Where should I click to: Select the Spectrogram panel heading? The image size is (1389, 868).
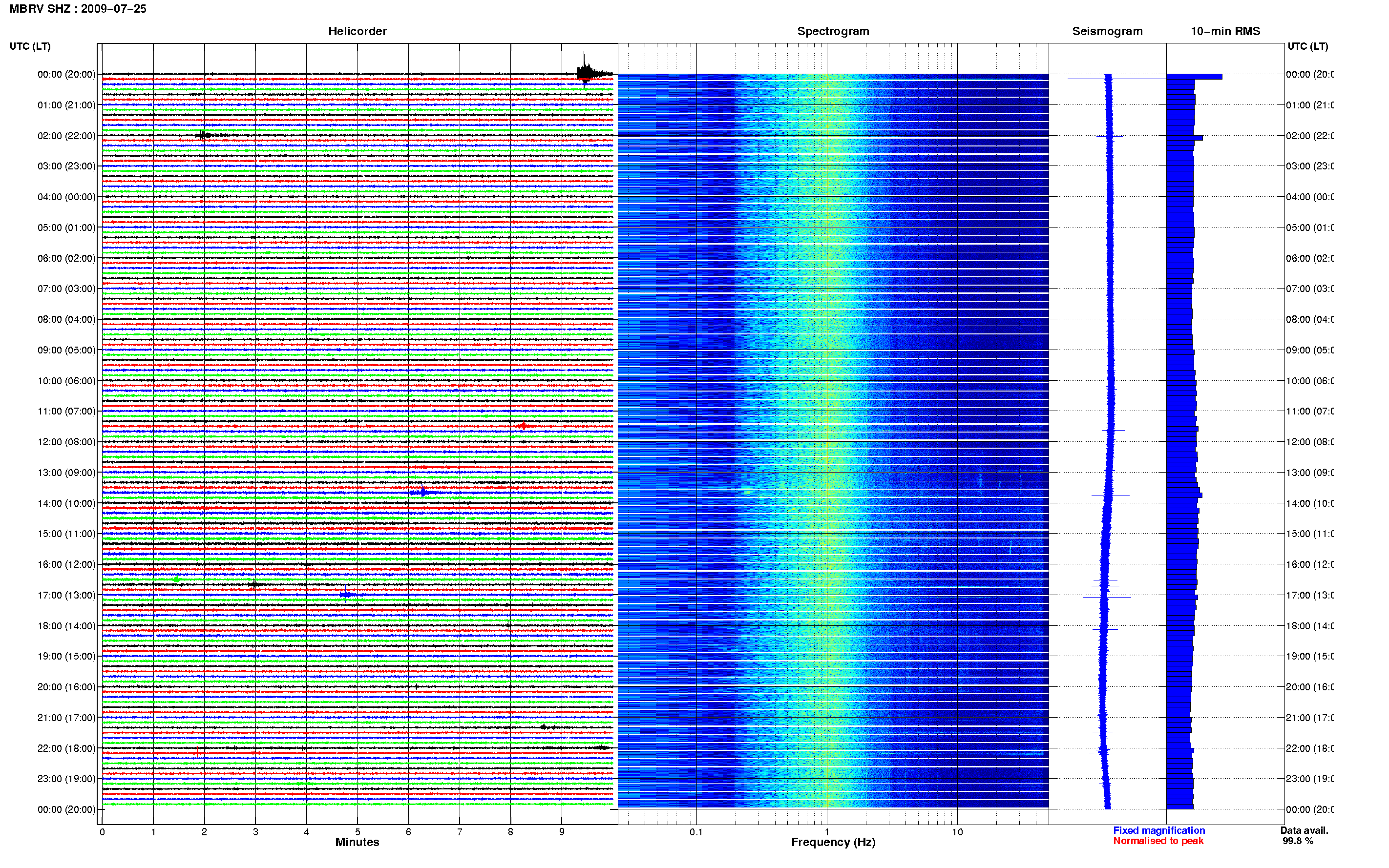click(x=833, y=31)
